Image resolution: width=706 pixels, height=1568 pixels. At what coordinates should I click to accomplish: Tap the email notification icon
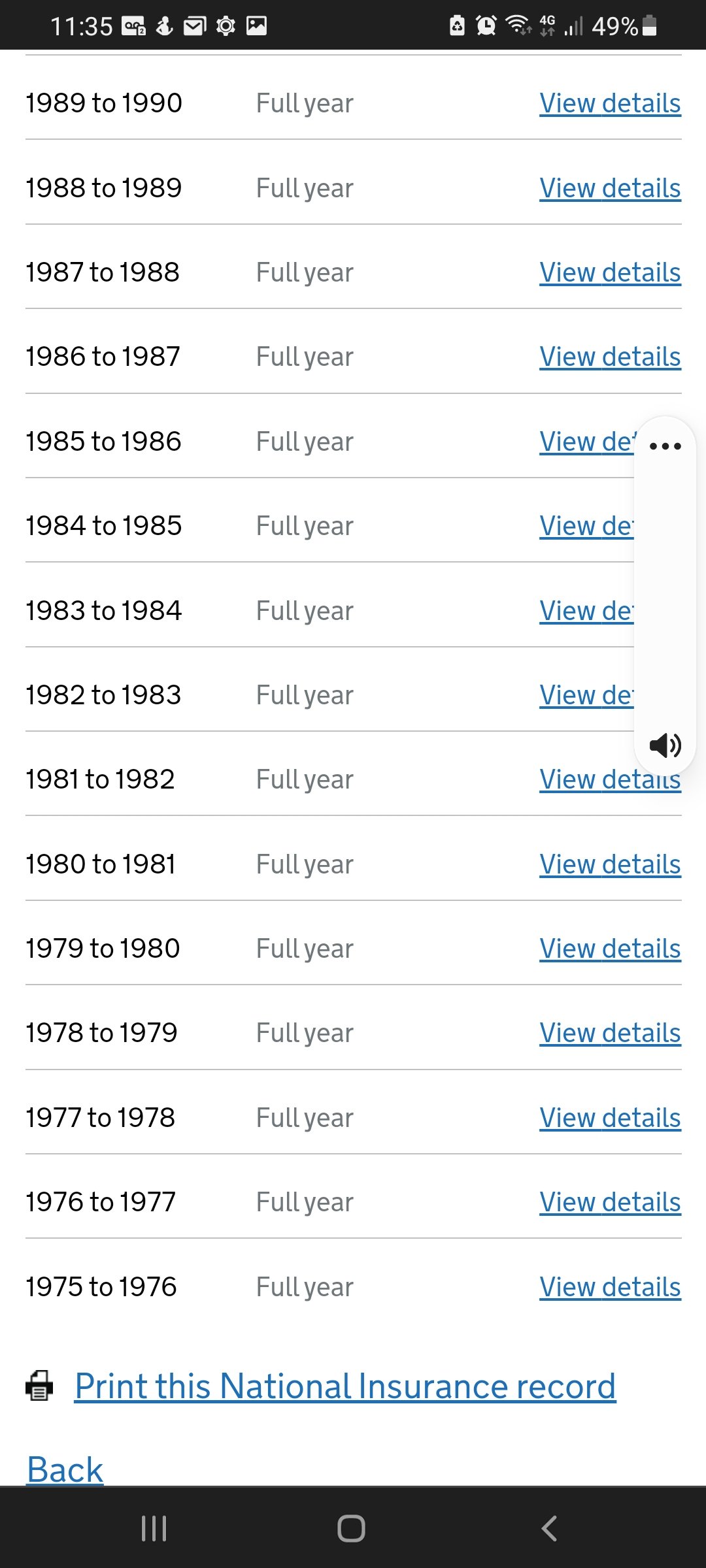(194, 25)
